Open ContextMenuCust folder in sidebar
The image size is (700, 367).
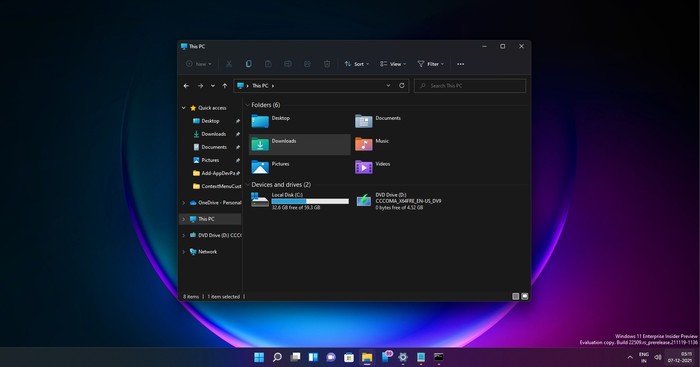pyautogui.click(x=216, y=186)
